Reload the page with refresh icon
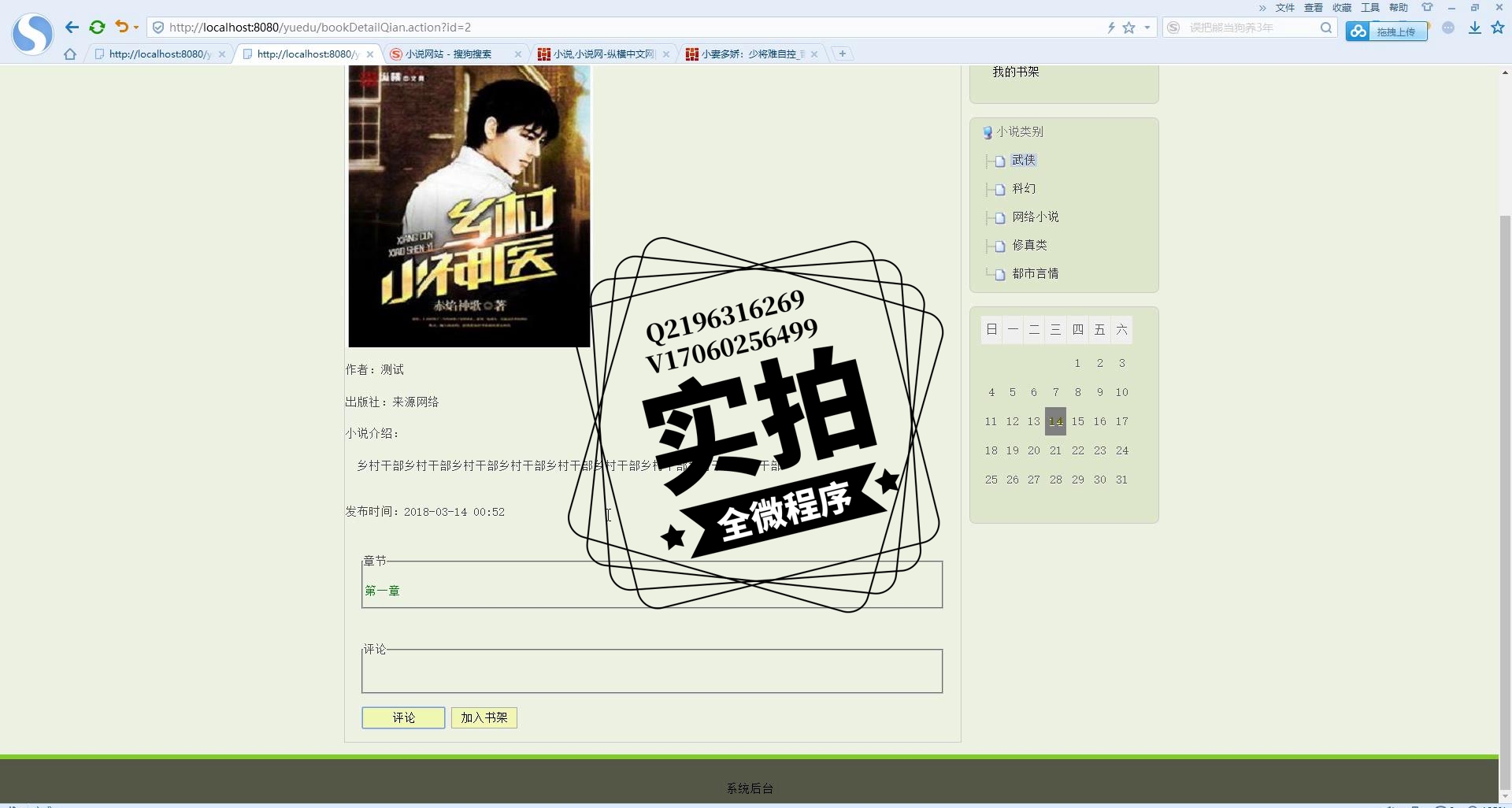Viewport: 1512px width, 808px height. [97, 27]
